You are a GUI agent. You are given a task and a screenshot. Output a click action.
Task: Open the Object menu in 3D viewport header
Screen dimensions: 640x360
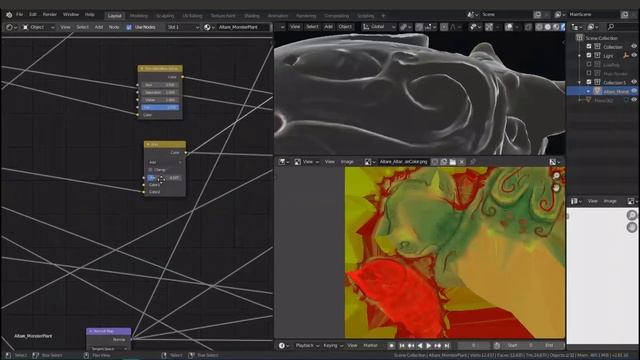pos(345,27)
